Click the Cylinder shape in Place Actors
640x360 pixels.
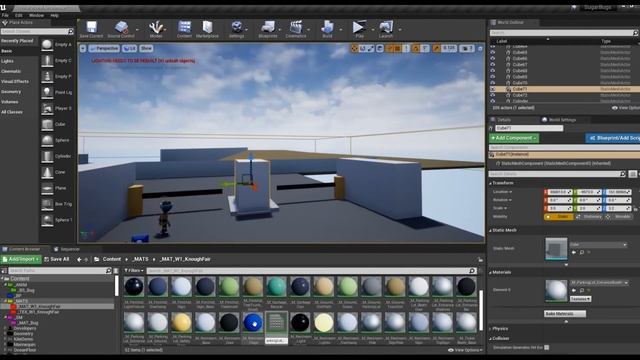point(47,156)
